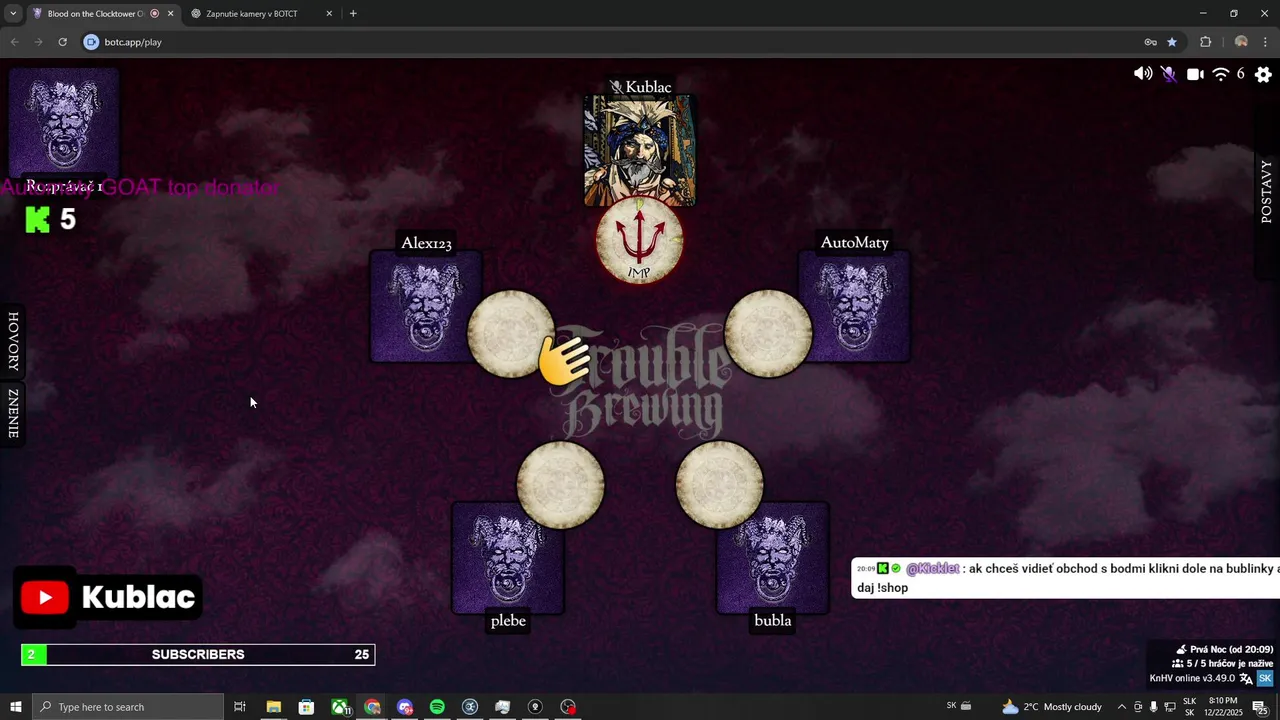The image size is (1280, 720).
Task: Open the Xbox app on the taskbar
Action: pyautogui.click(x=341, y=707)
